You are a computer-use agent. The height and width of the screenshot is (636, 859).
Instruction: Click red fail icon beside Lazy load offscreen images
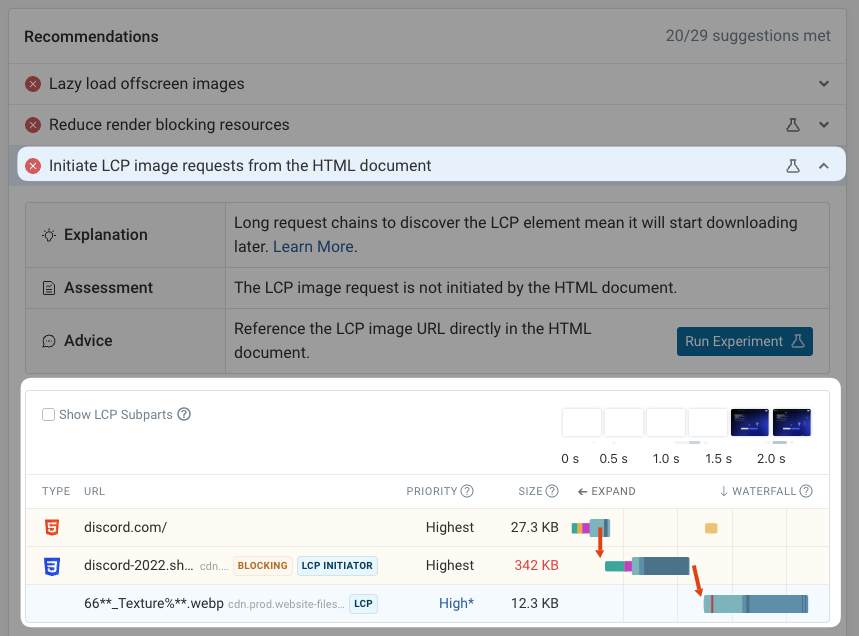pos(33,84)
